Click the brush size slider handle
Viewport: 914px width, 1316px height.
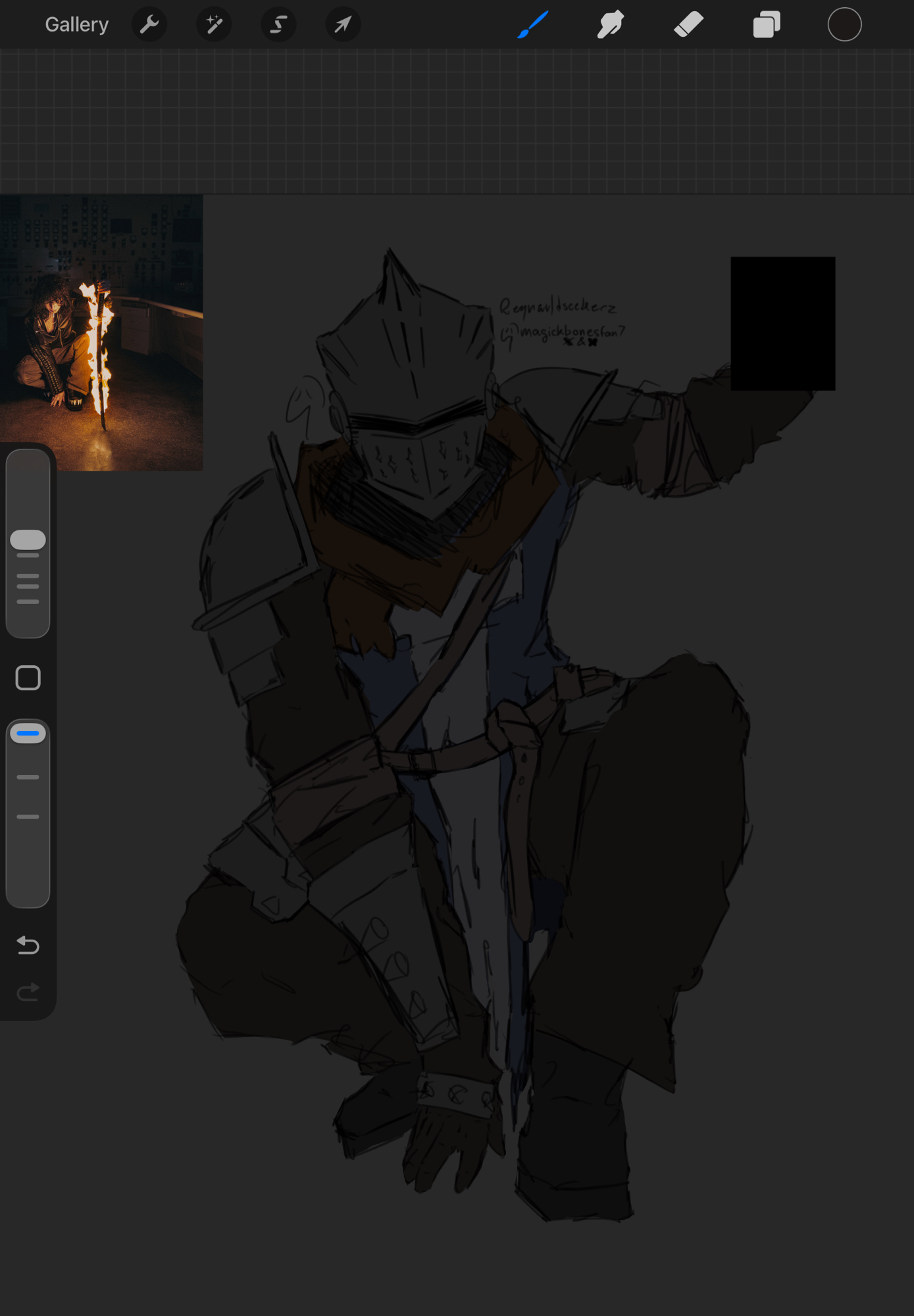28,540
